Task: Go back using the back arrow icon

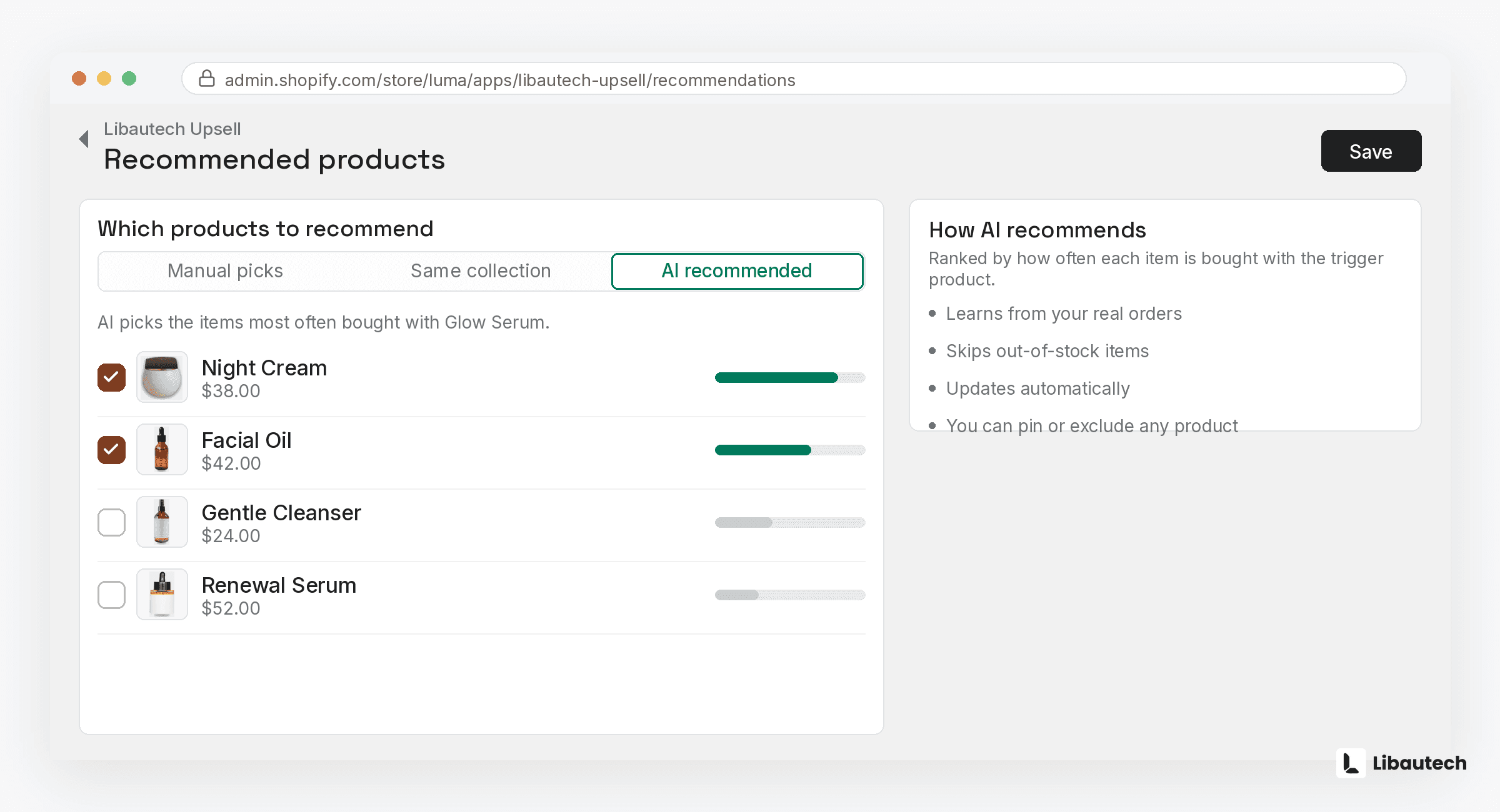Action: pyautogui.click(x=84, y=139)
